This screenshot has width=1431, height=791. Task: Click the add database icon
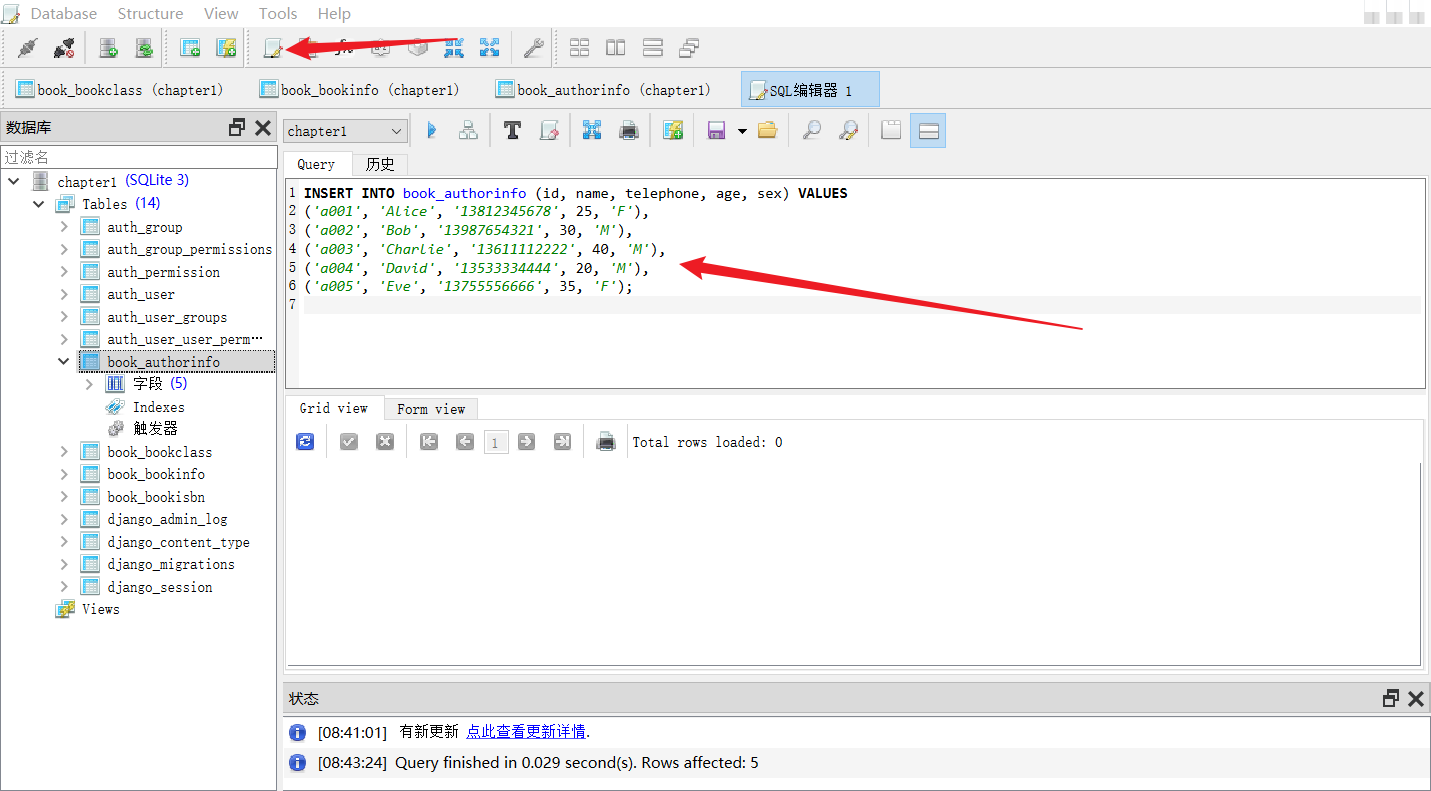[x=108, y=47]
